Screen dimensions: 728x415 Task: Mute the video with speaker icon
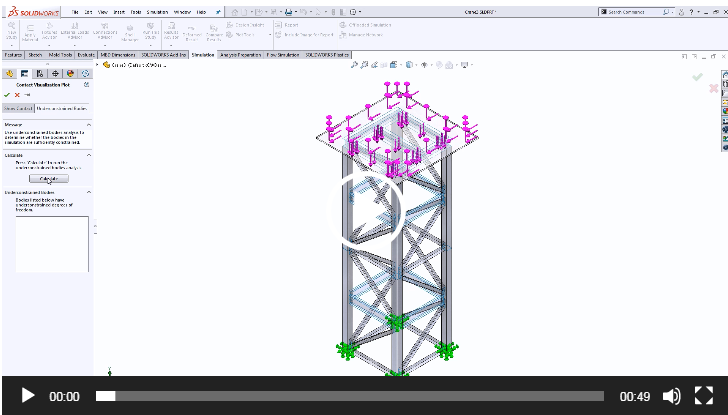pos(672,396)
